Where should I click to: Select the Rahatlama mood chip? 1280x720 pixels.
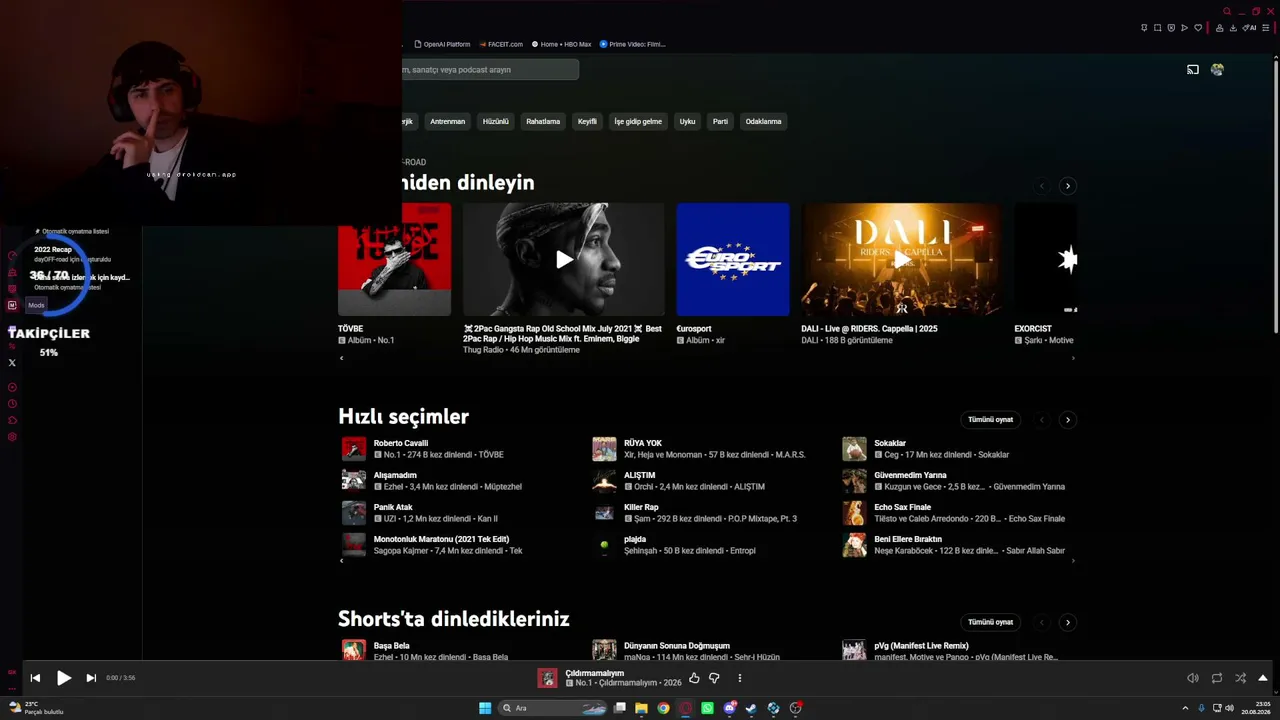point(543,122)
